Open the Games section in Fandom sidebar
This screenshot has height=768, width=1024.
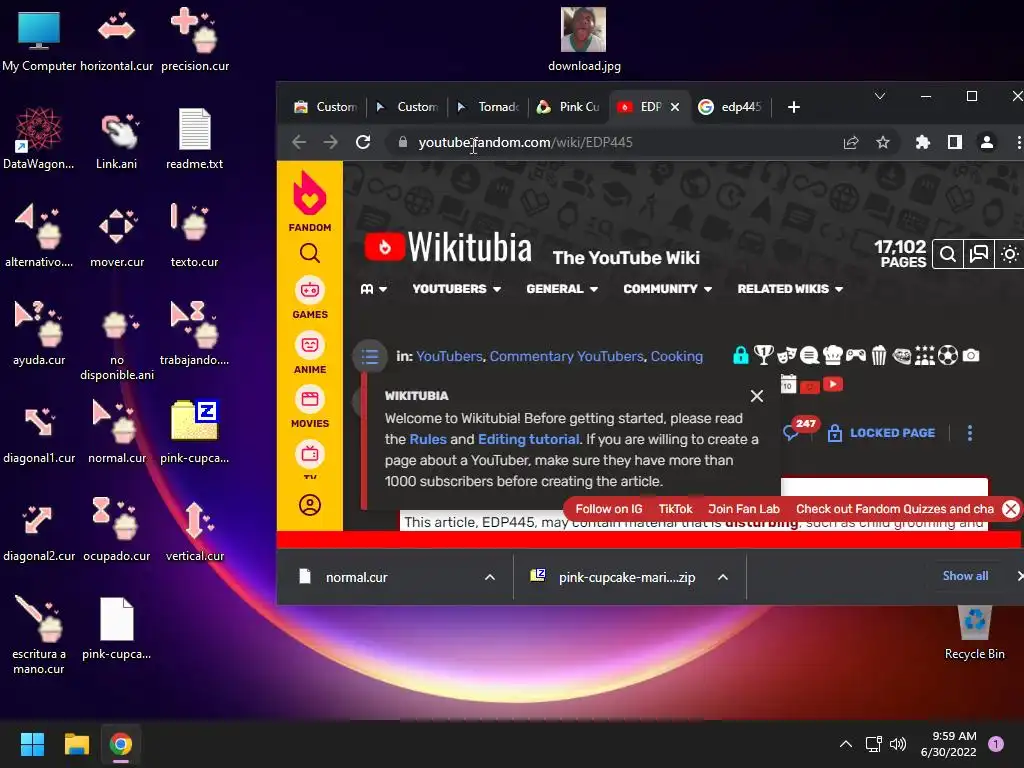click(310, 298)
